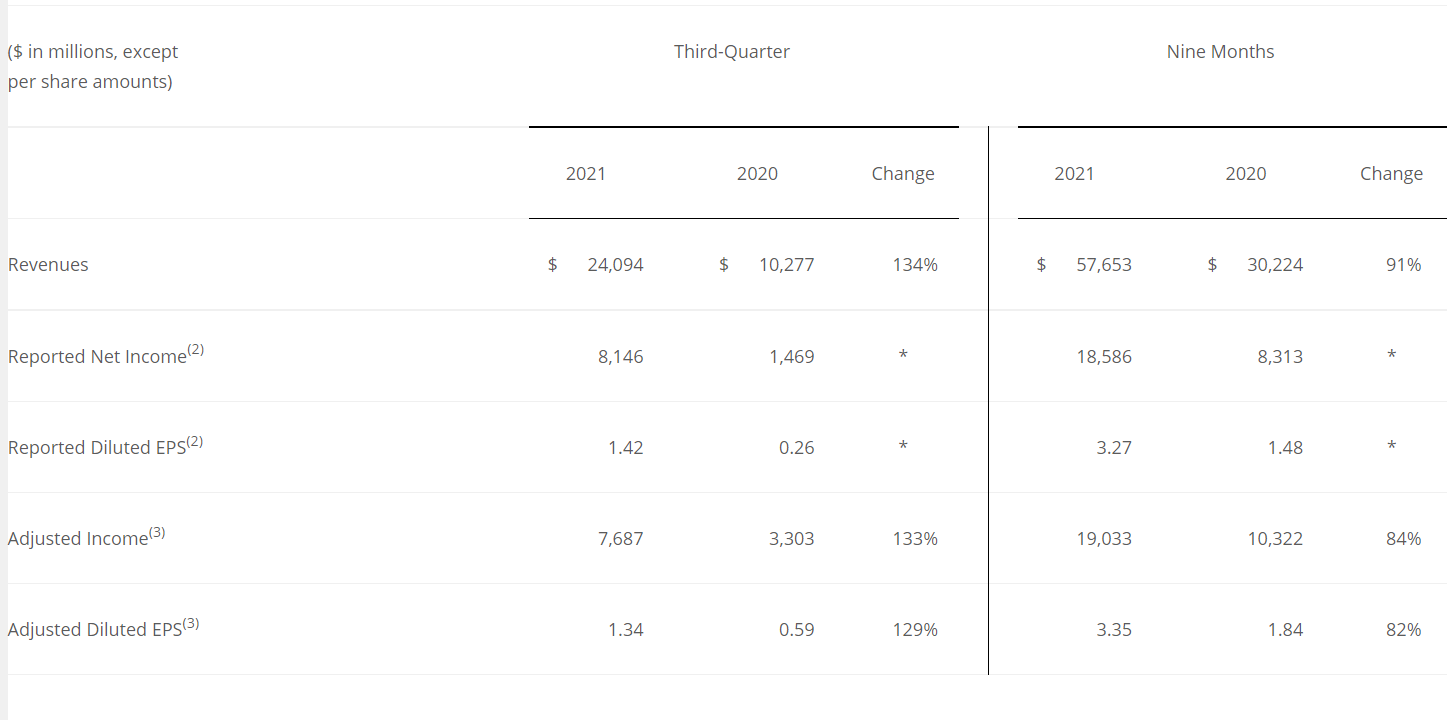Click the adjusted income value 7,687

[x=620, y=538]
